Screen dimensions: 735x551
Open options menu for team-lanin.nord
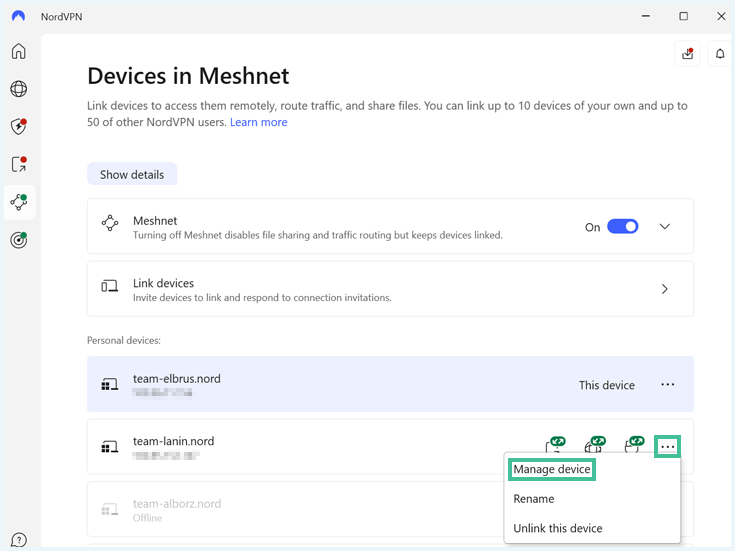pyautogui.click(x=668, y=446)
